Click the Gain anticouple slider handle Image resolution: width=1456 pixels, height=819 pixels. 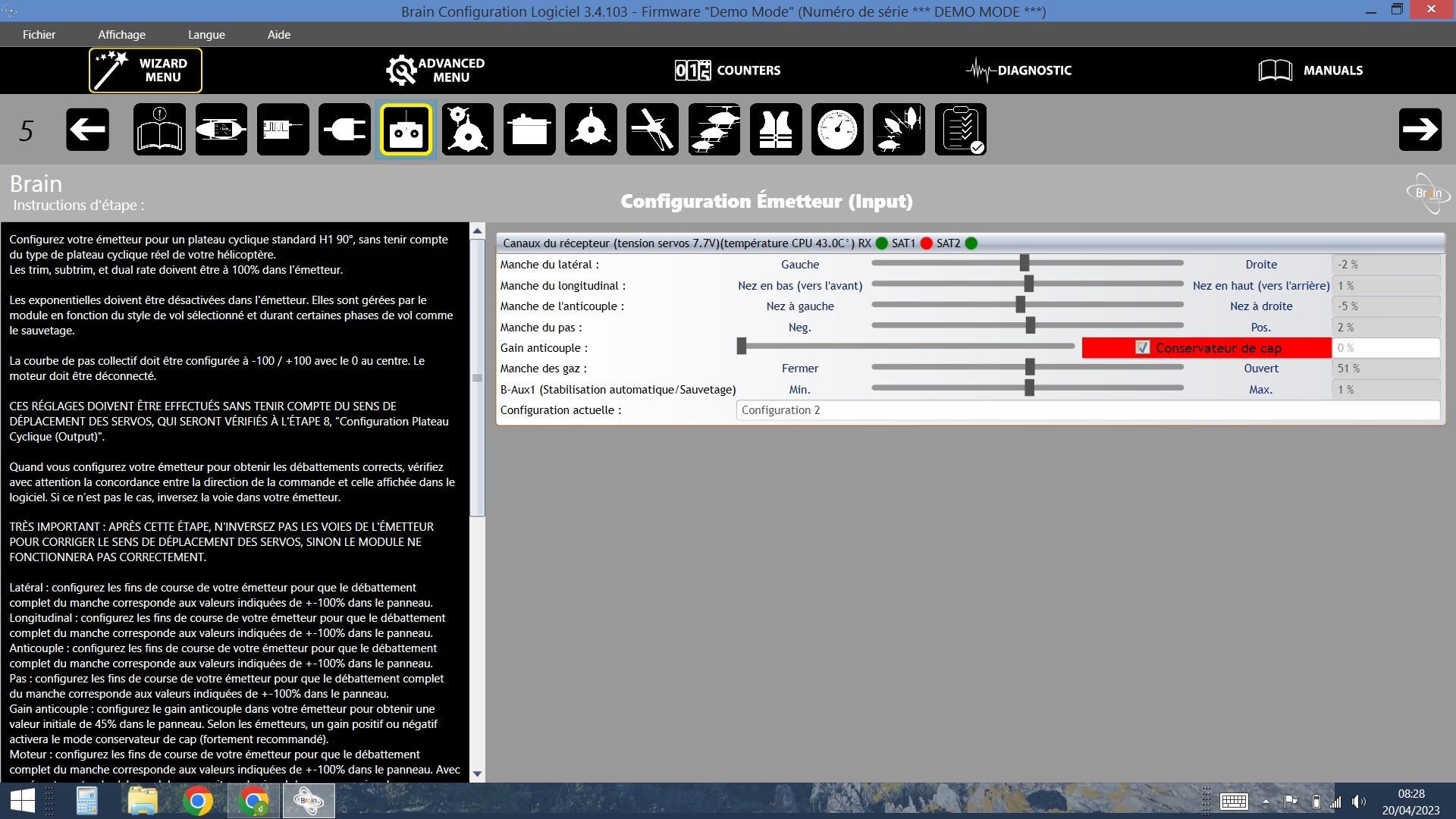[742, 347]
